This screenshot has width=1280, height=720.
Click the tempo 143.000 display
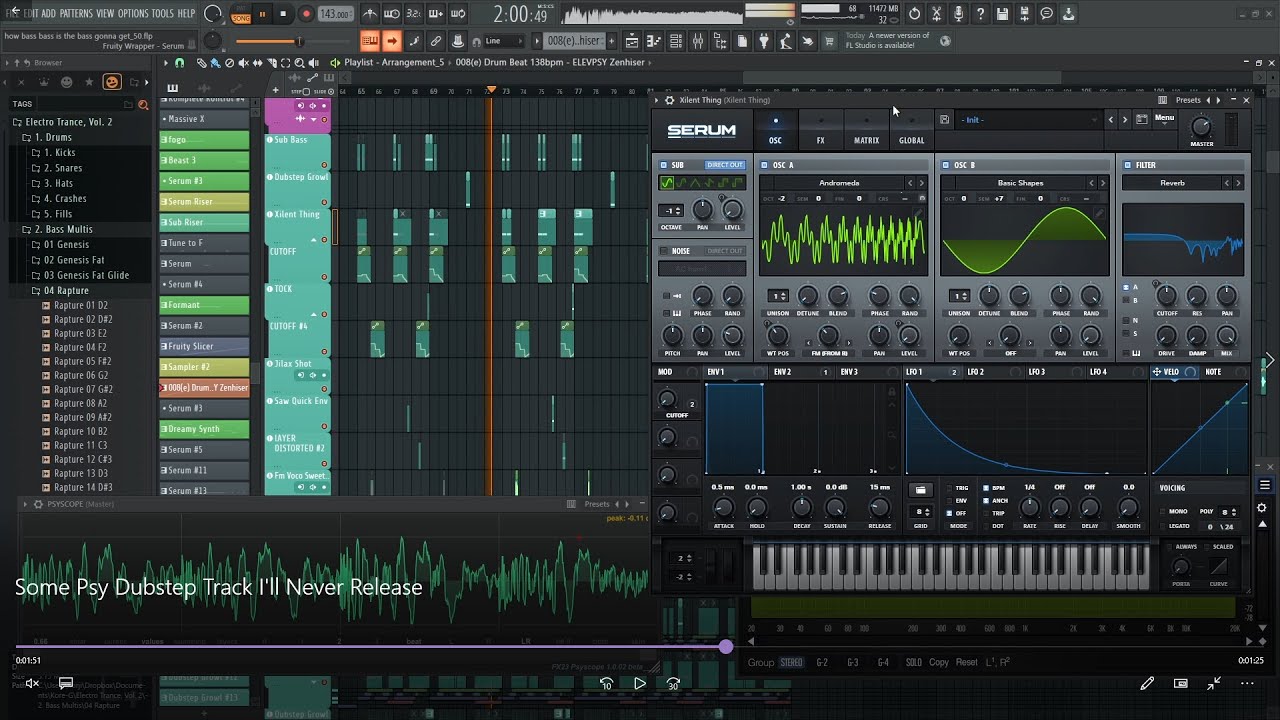coord(335,14)
